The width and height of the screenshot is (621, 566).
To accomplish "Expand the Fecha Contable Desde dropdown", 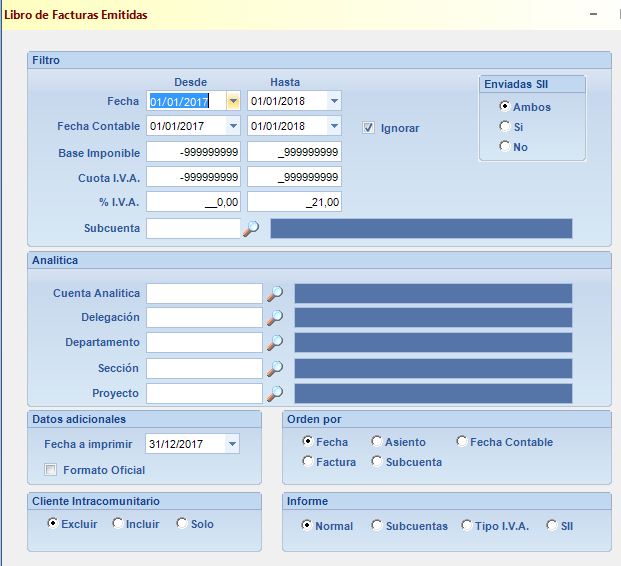I will point(233,126).
